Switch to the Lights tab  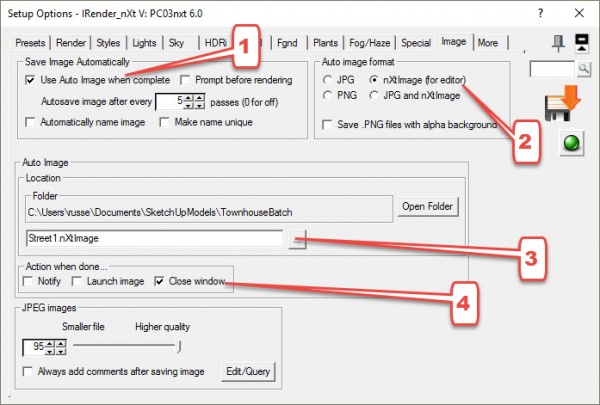[144, 43]
